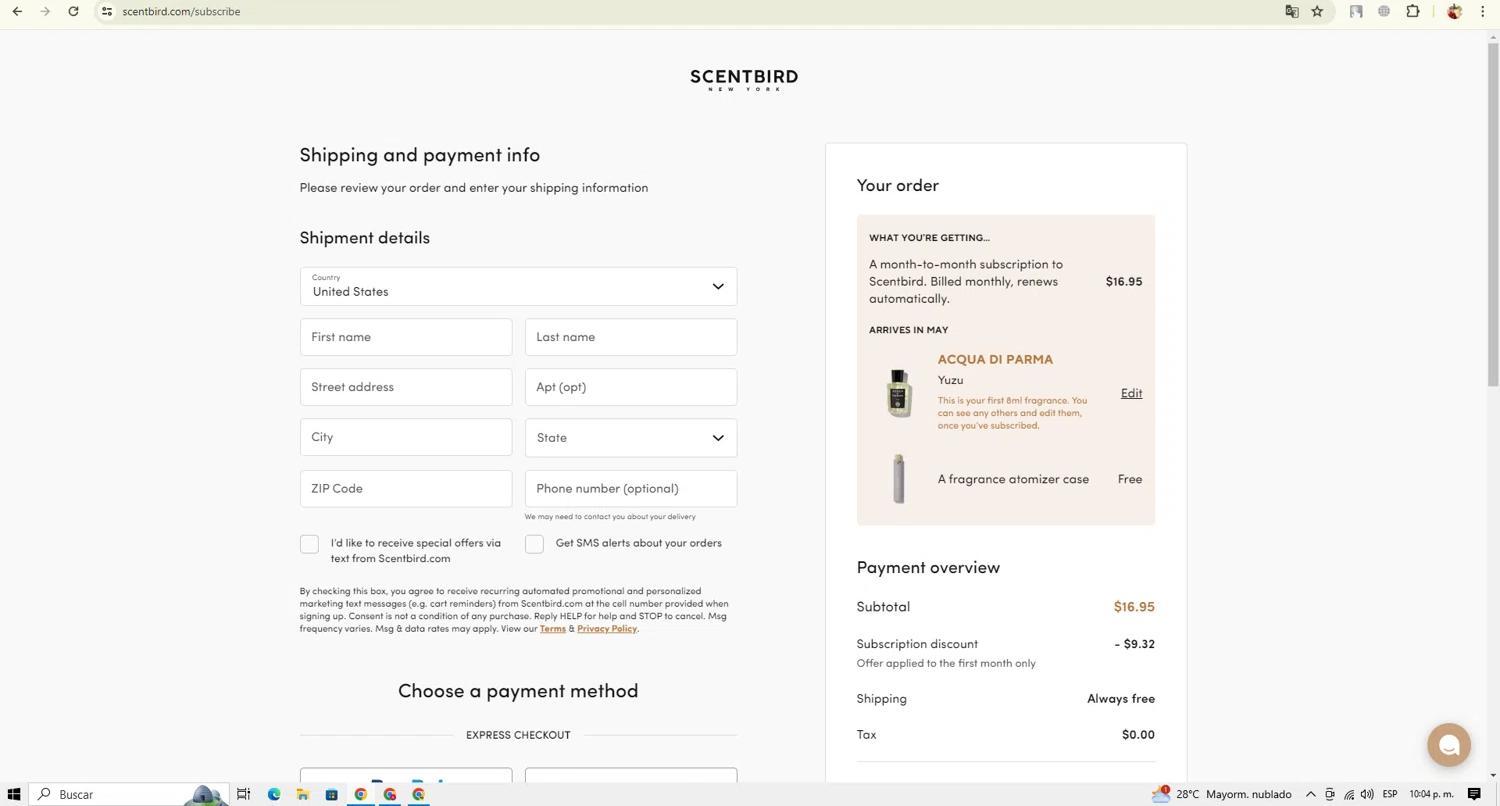Open the network Wi-Fi tray icon
This screenshot has width=1500, height=806.
(x=1348, y=794)
